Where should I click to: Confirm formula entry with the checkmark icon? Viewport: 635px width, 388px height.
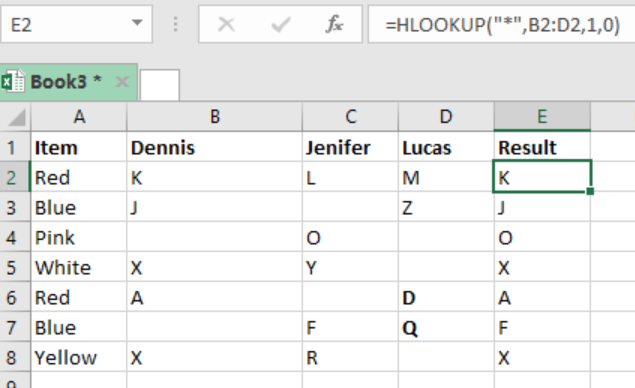point(280,24)
